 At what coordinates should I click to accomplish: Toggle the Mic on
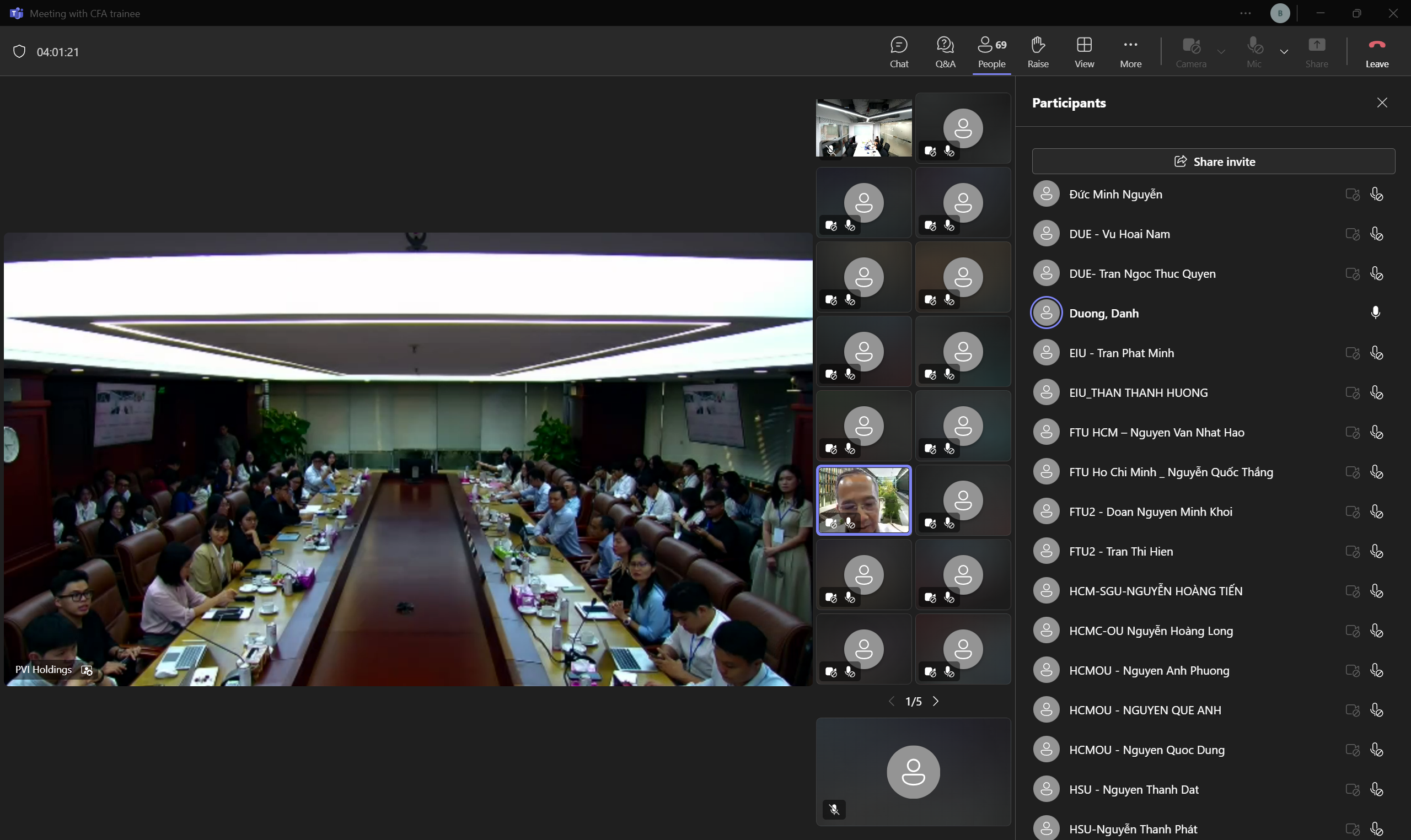pos(1254,51)
